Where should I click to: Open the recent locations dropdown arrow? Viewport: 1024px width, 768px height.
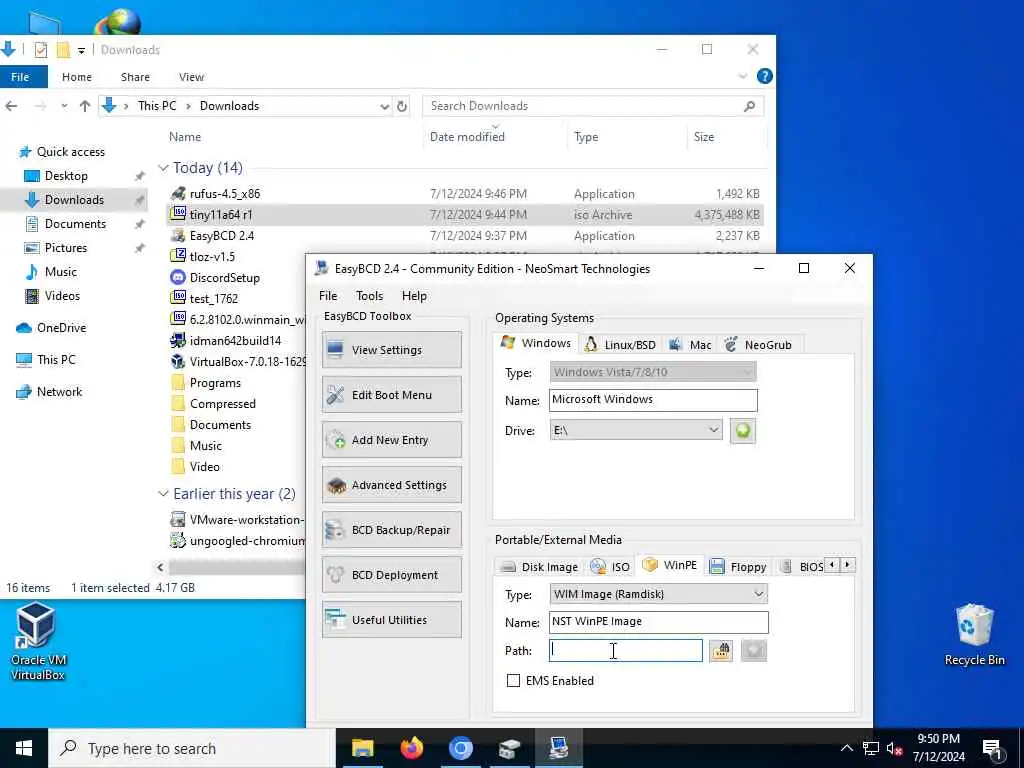(64, 106)
